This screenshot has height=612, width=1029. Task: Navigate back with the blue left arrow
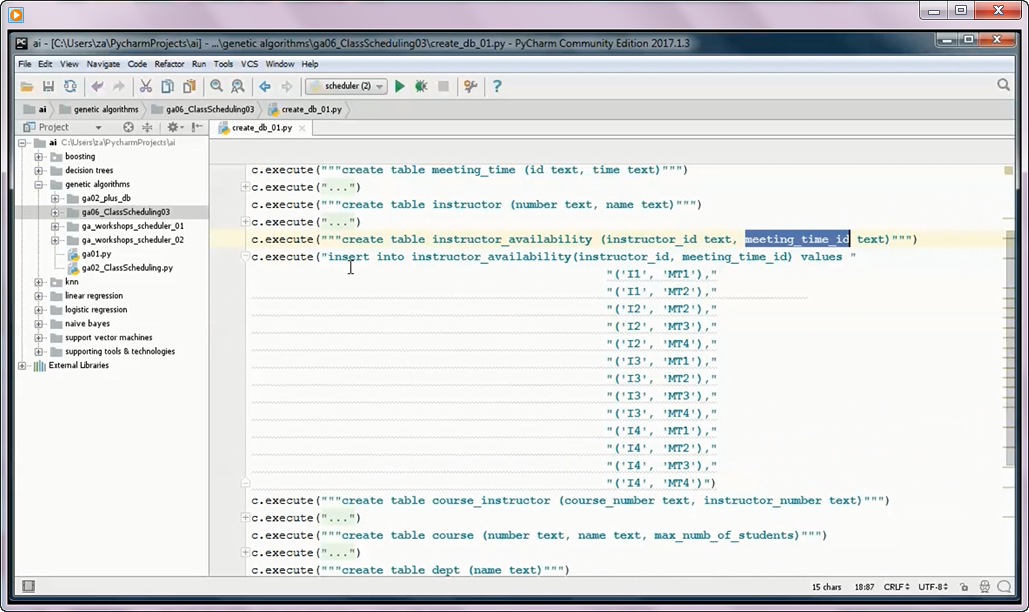[x=265, y=86]
